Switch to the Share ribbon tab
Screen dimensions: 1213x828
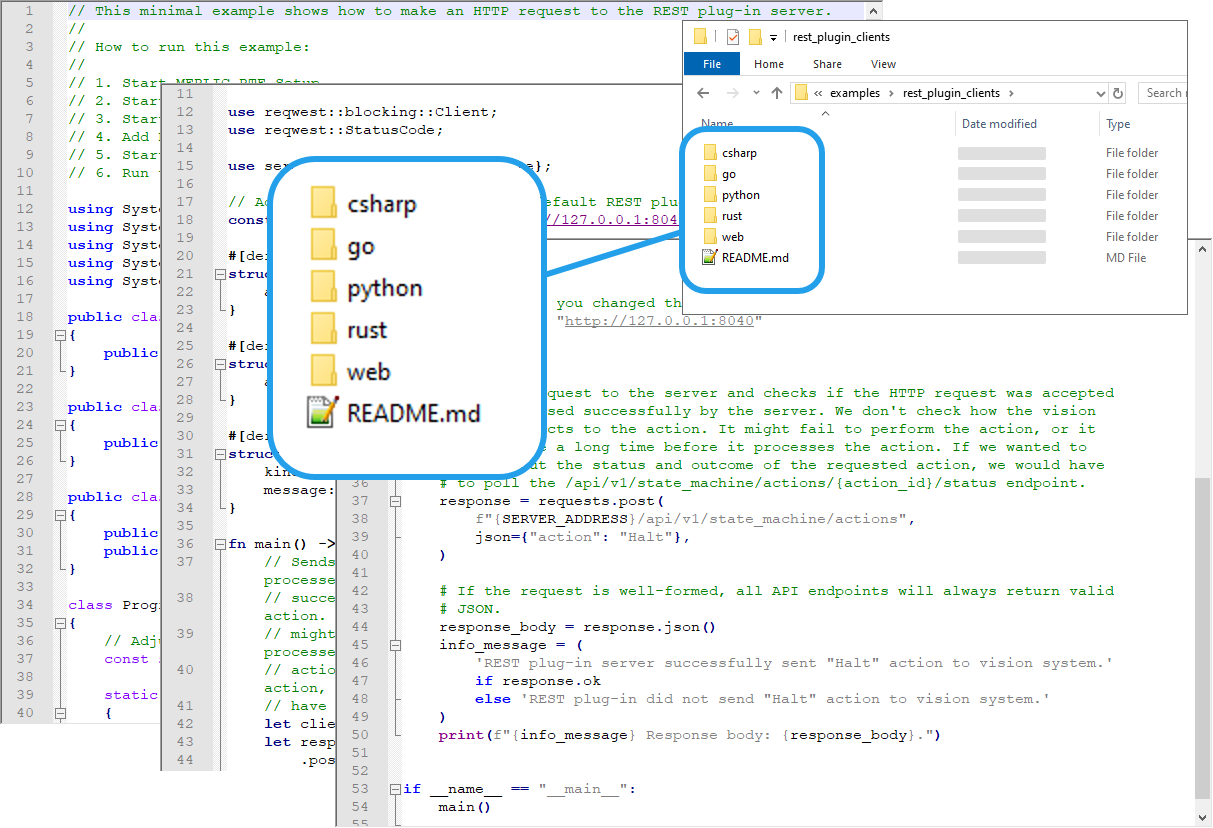pos(827,64)
